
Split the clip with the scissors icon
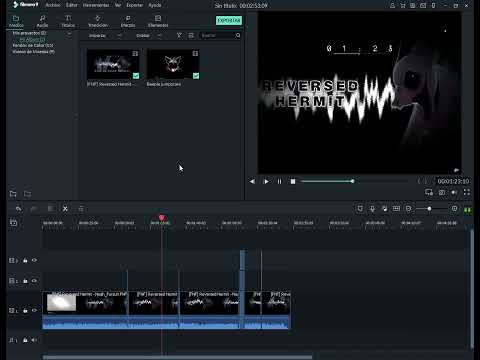point(65,209)
